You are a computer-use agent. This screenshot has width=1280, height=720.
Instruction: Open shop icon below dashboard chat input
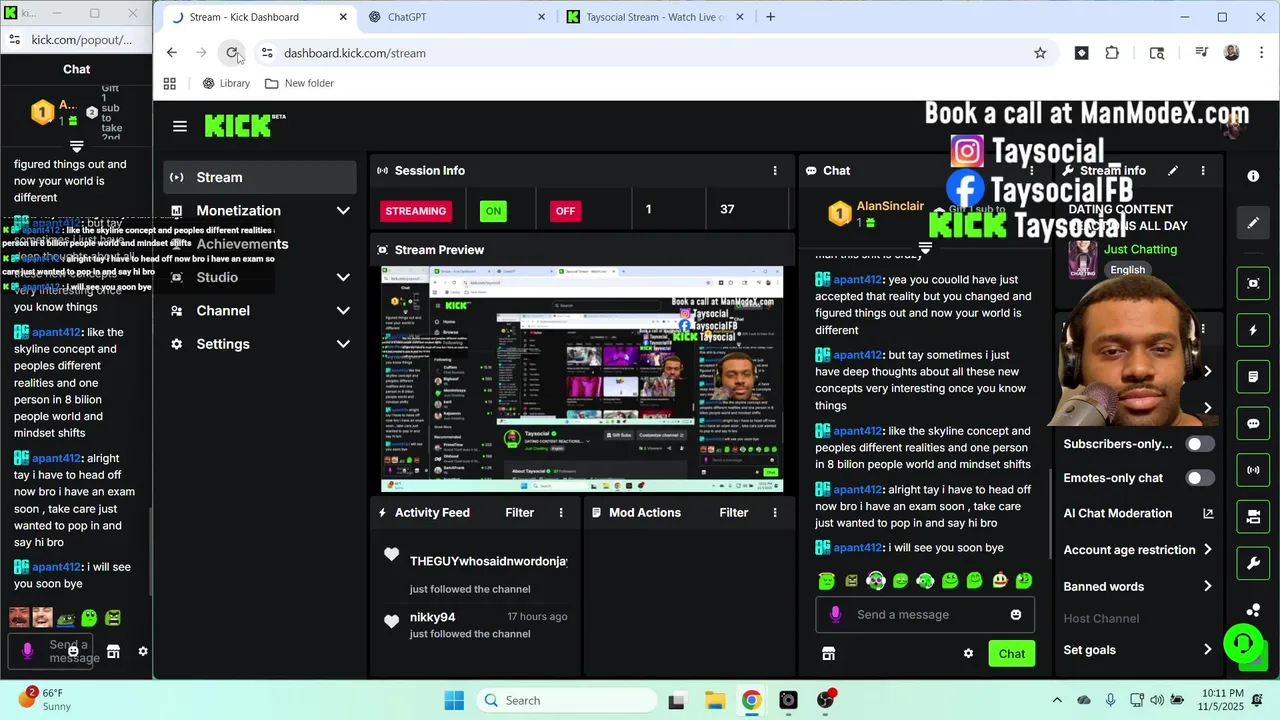click(828, 654)
